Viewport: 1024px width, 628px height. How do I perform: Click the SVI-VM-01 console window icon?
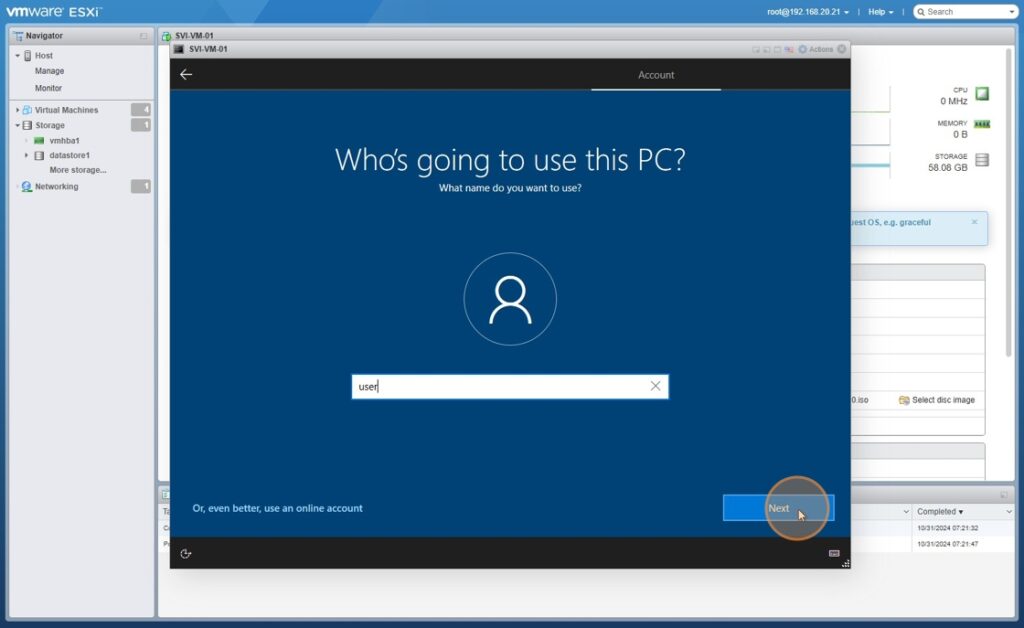tap(179, 49)
